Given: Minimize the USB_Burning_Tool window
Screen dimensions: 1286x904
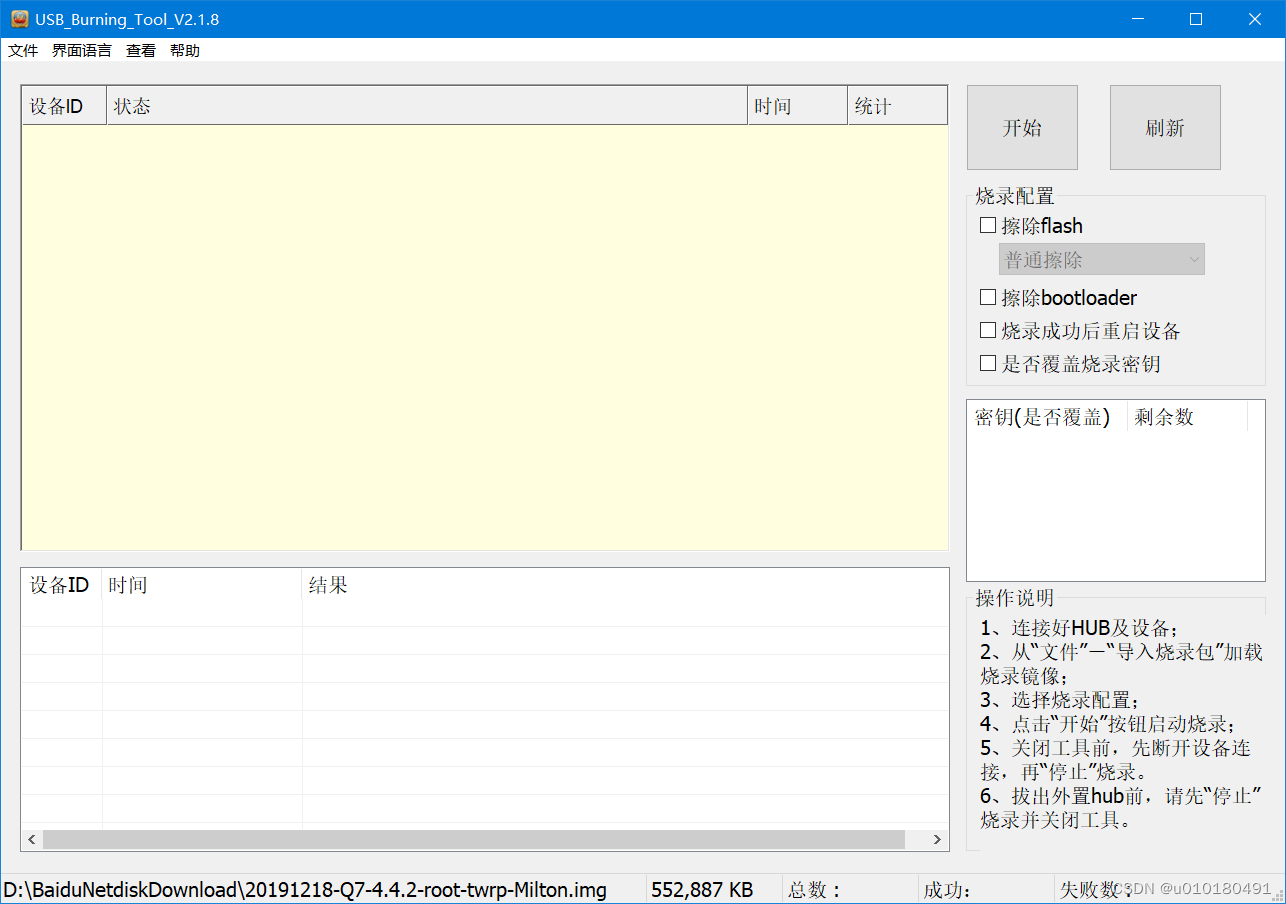Looking at the screenshot, I should point(1137,19).
